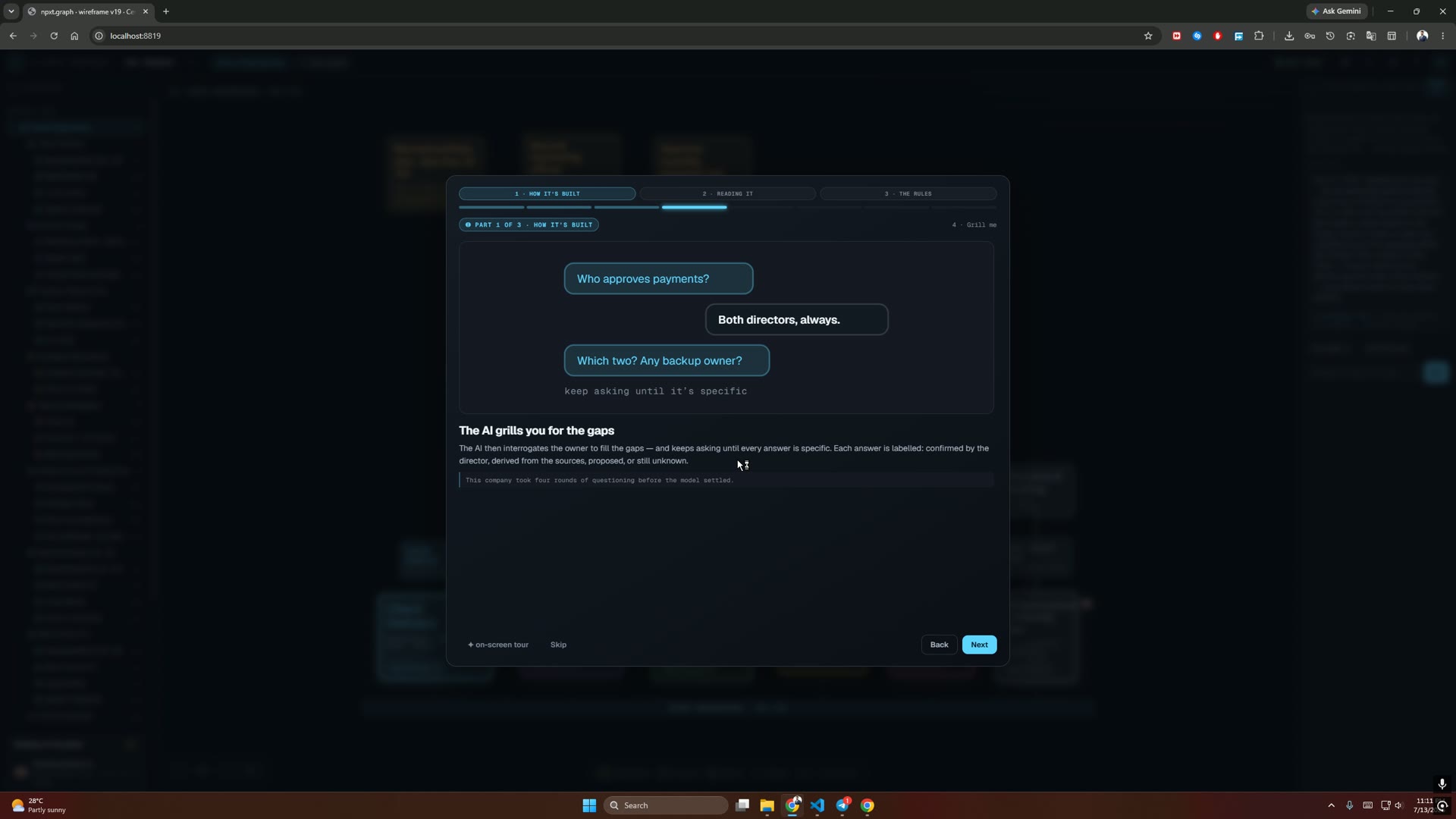Show hidden system tray icons chevron
Viewport: 1456px width, 819px height.
pyautogui.click(x=1331, y=805)
